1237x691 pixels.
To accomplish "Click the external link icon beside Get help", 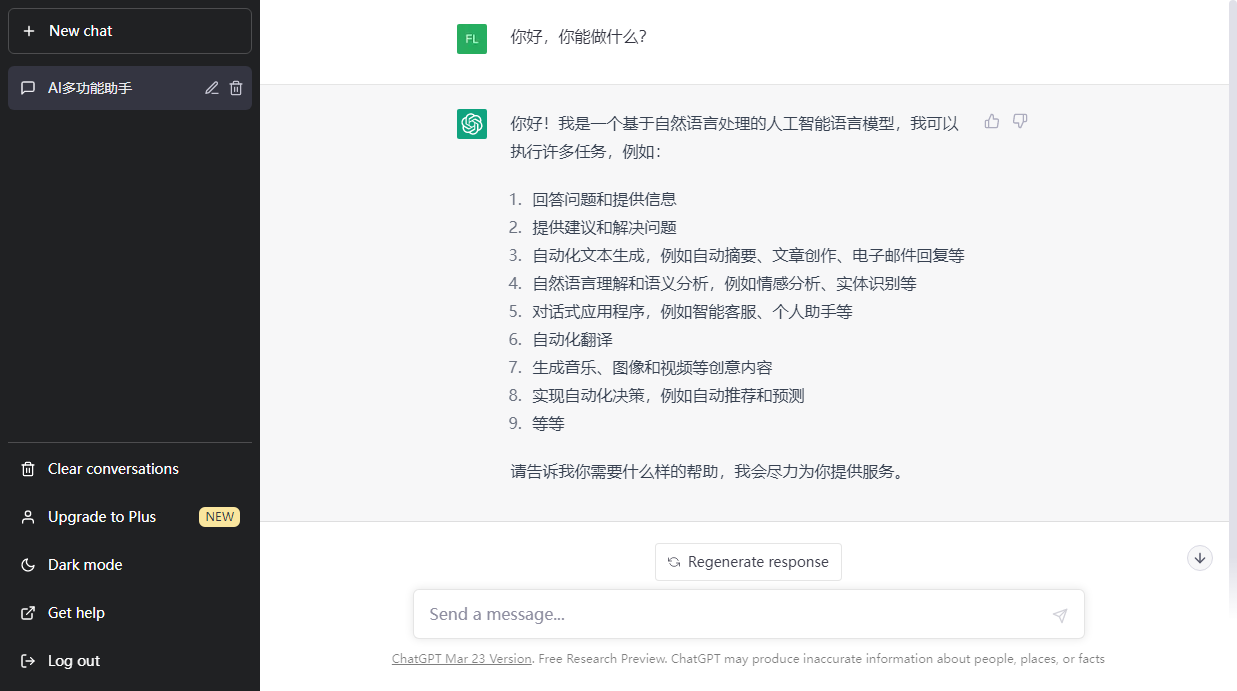I will tap(28, 613).
